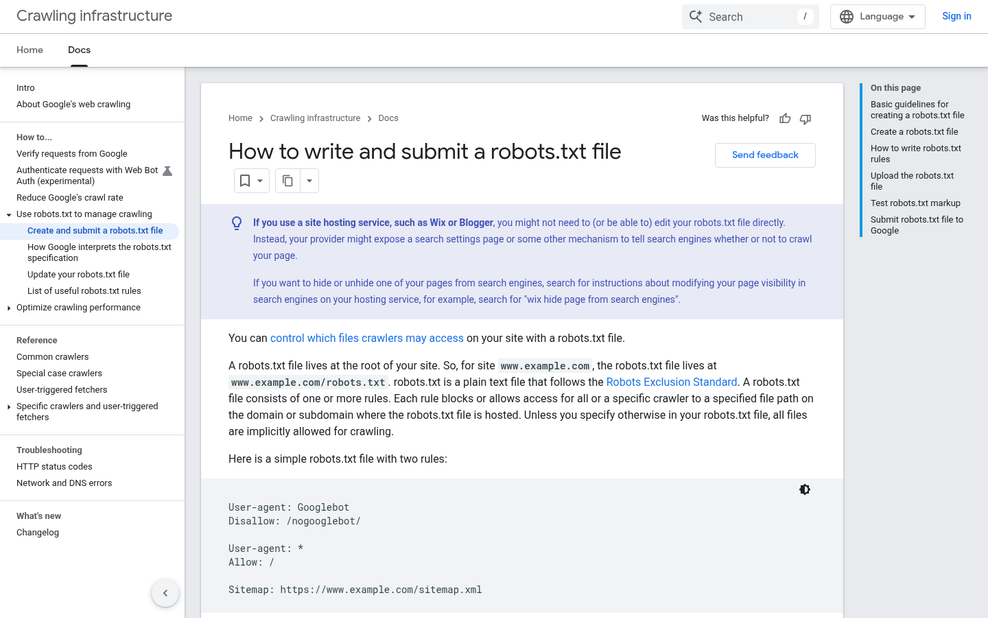Open Reduce Google's crawl rate
Viewport: 988px width, 618px height.
pyautogui.click(x=70, y=197)
